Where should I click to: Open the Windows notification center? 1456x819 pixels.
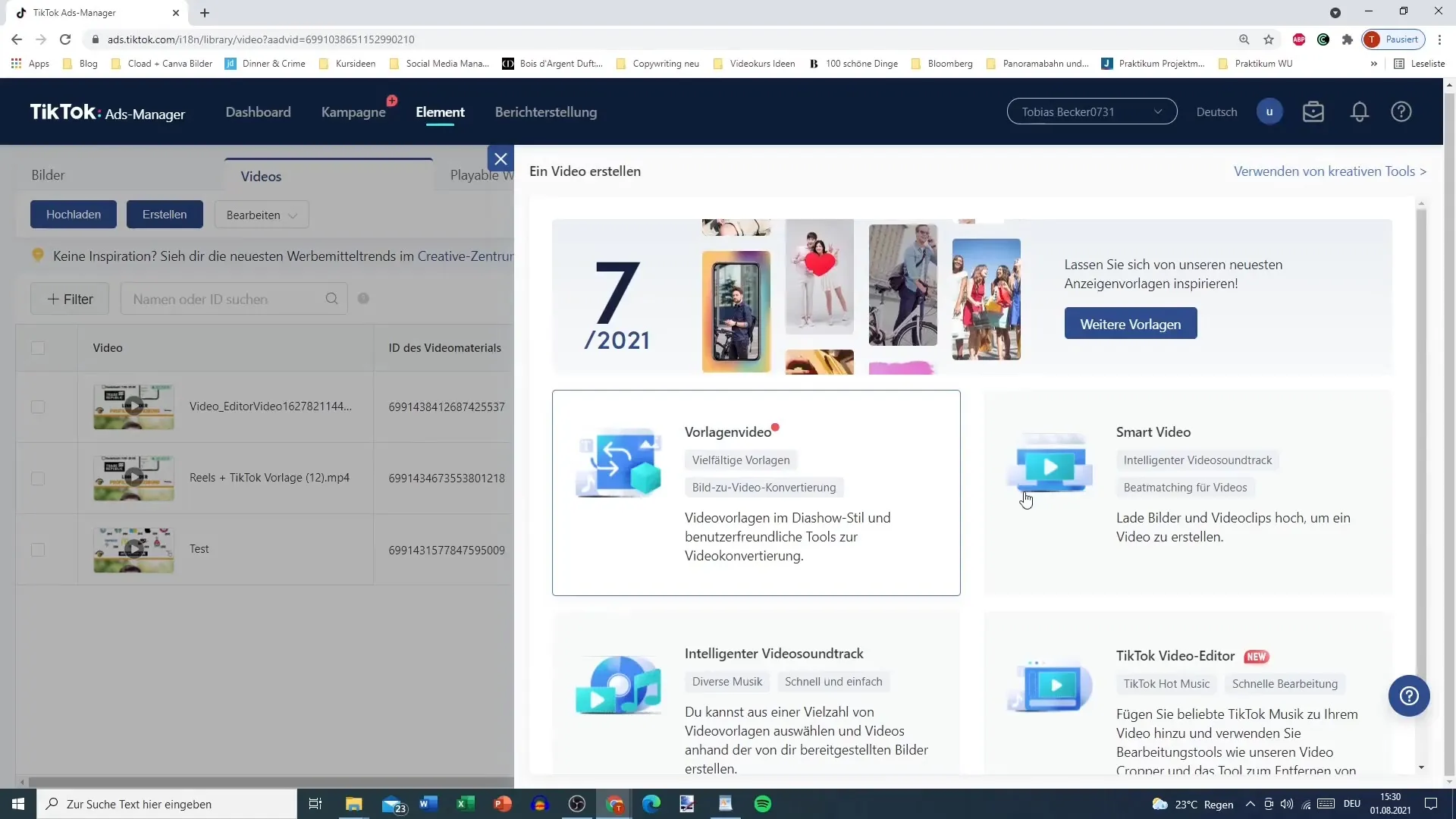(x=1431, y=804)
